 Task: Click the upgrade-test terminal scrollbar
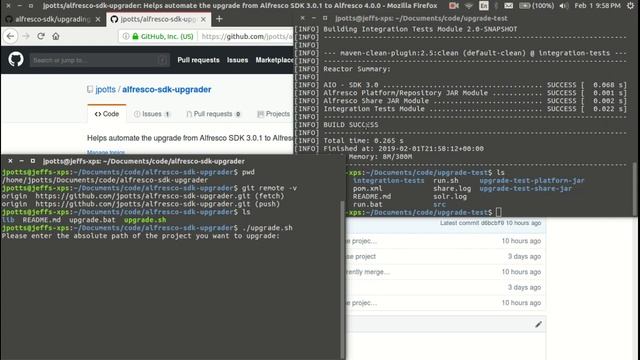click(634, 188)
